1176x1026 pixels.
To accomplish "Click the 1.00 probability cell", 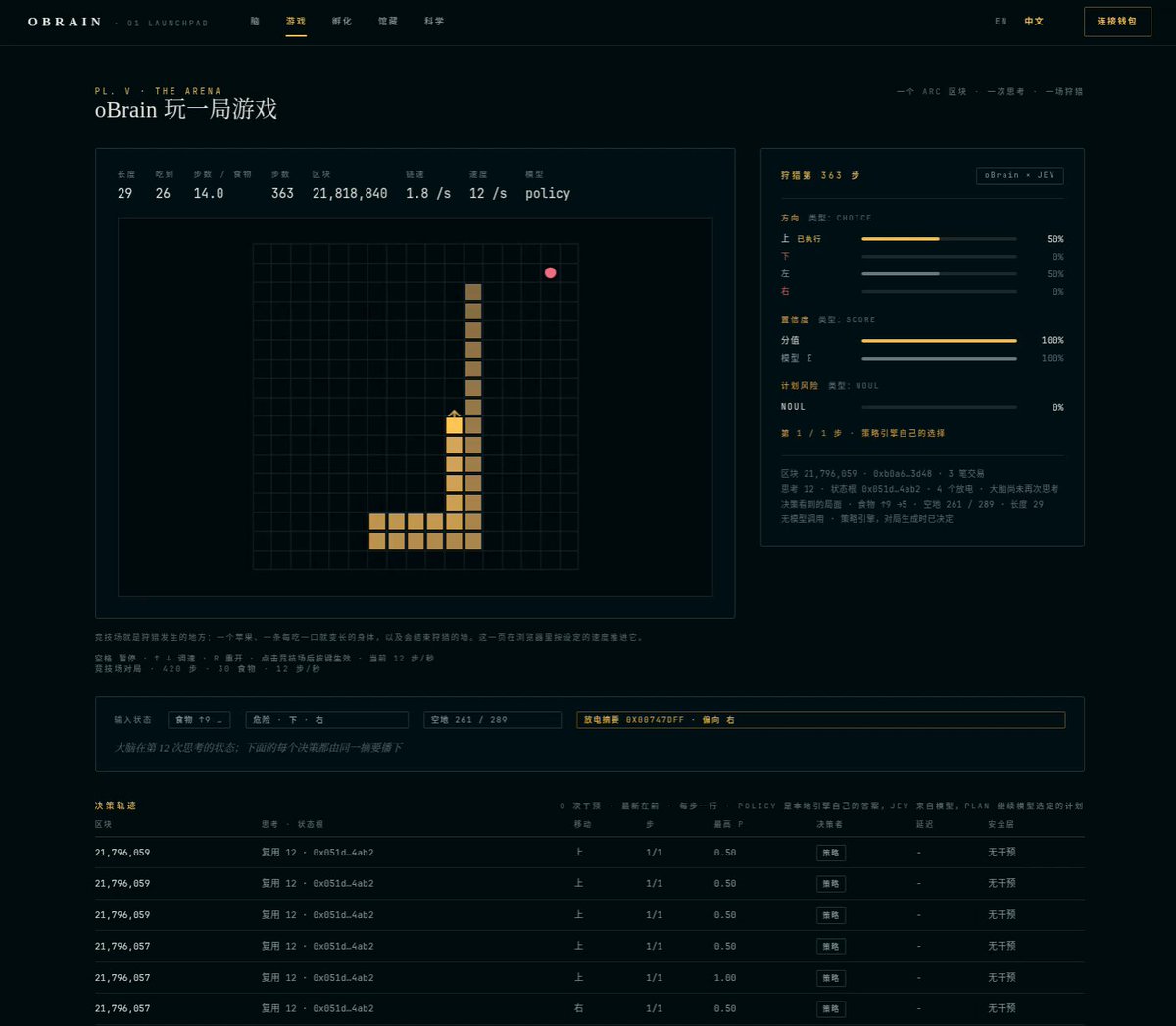I will (x=725, y=978).
